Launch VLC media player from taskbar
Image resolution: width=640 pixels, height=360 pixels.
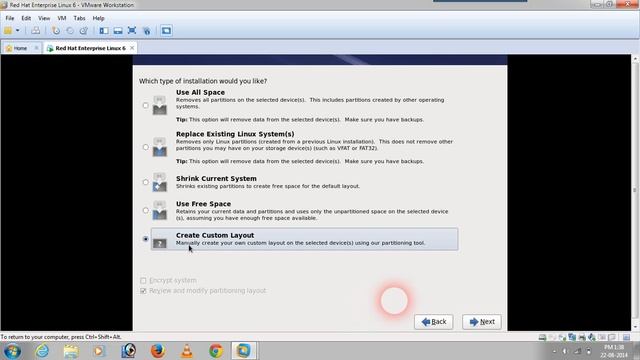click(x=187, y=351)
